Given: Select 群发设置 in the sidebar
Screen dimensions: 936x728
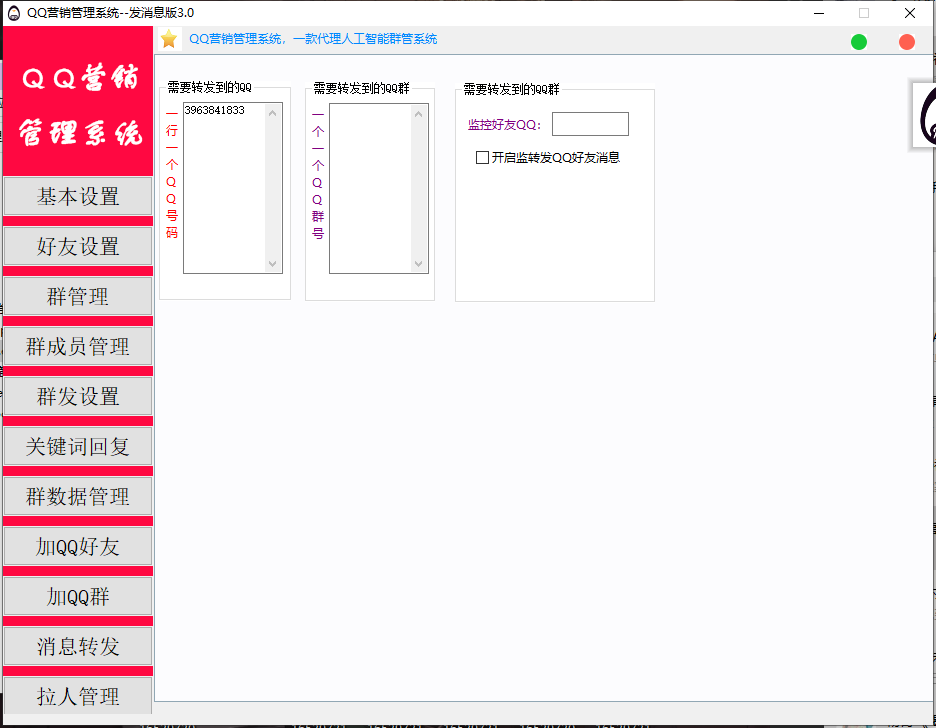Looking at the screenshot, I should coord(78,397).
